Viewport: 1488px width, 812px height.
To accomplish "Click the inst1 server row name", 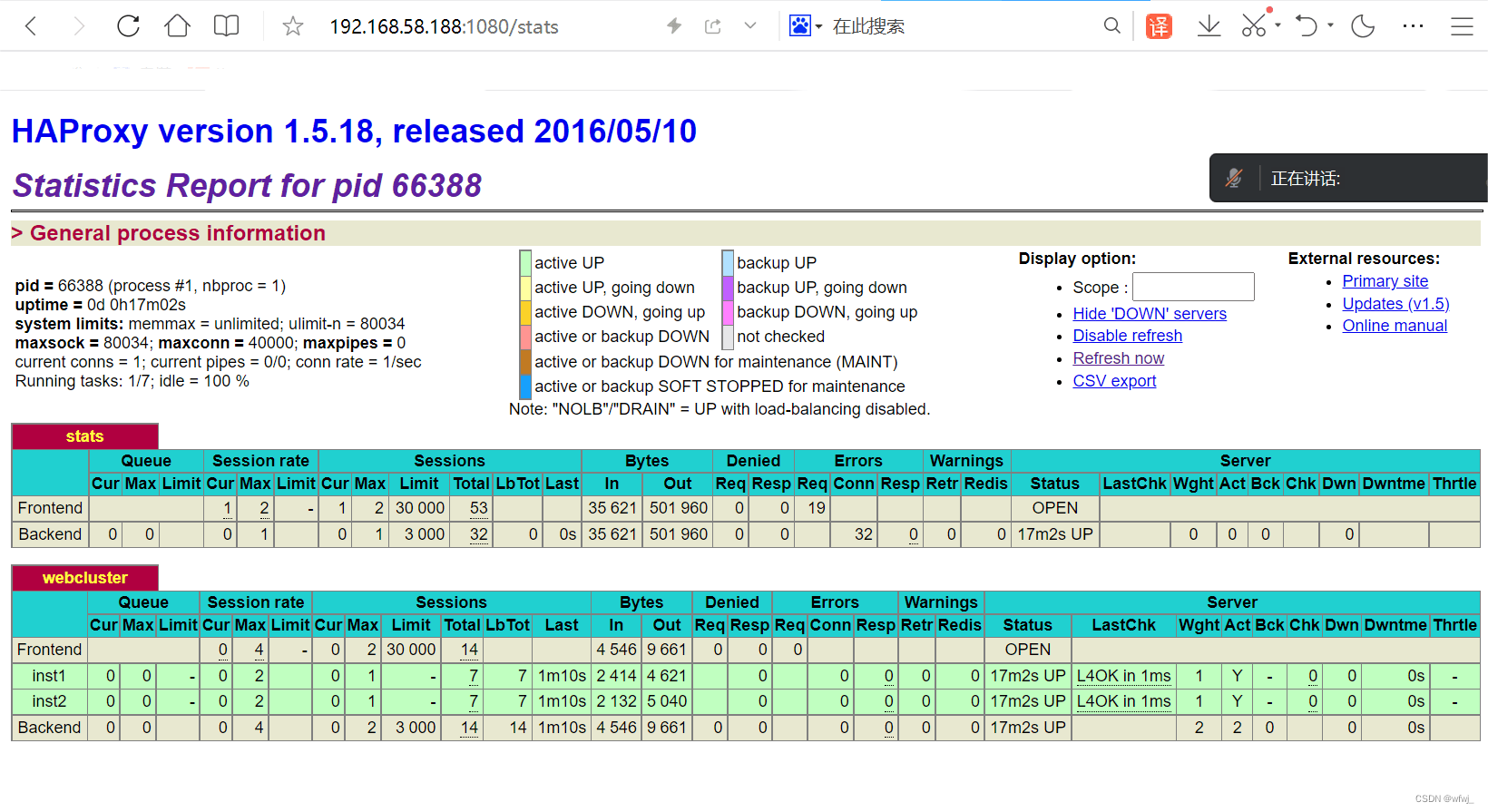I will coord(49,676).
